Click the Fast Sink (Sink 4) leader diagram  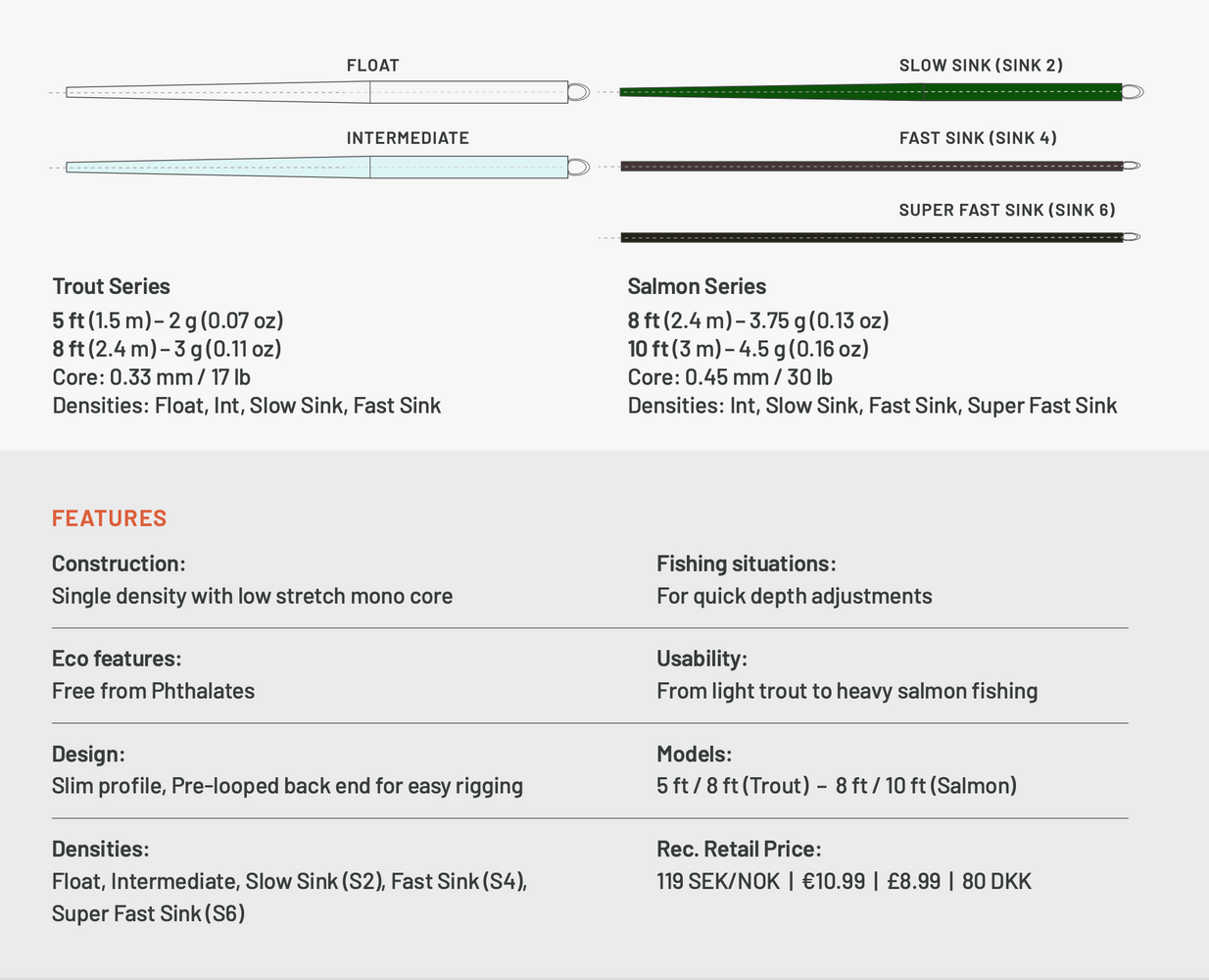point(870,167)
